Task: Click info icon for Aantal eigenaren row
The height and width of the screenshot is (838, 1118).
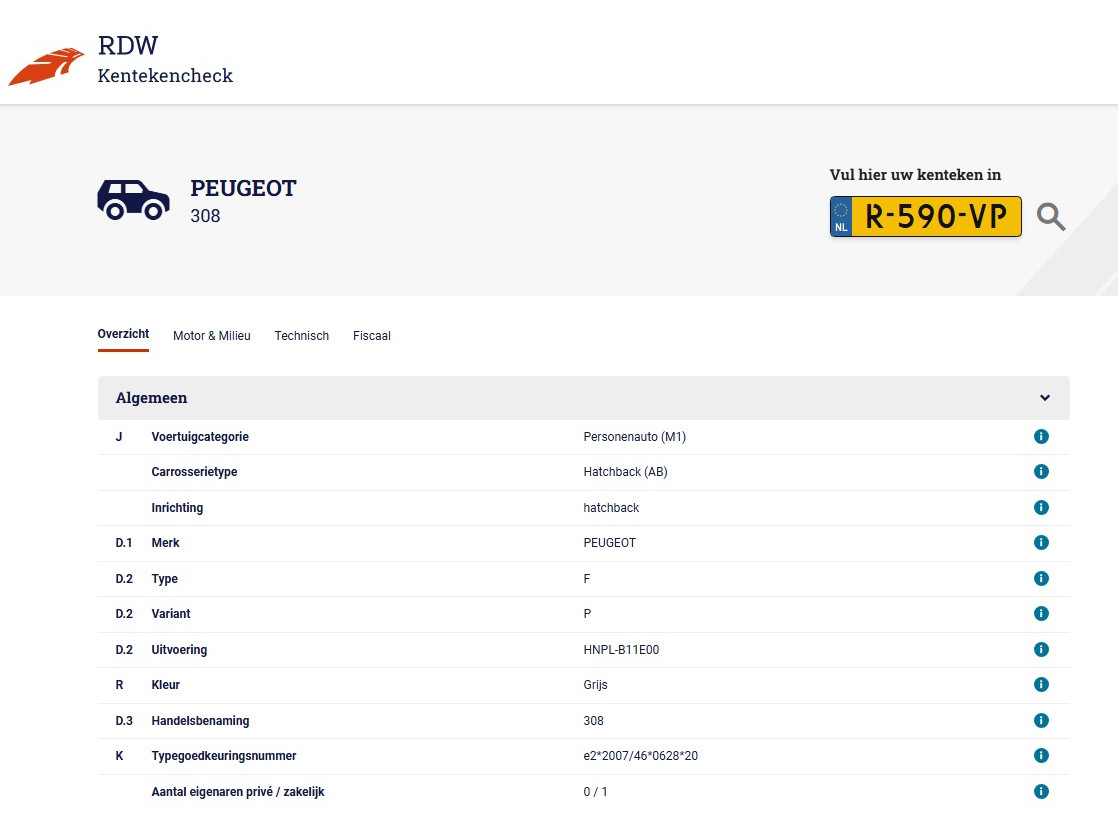Action: point(1041,791)
